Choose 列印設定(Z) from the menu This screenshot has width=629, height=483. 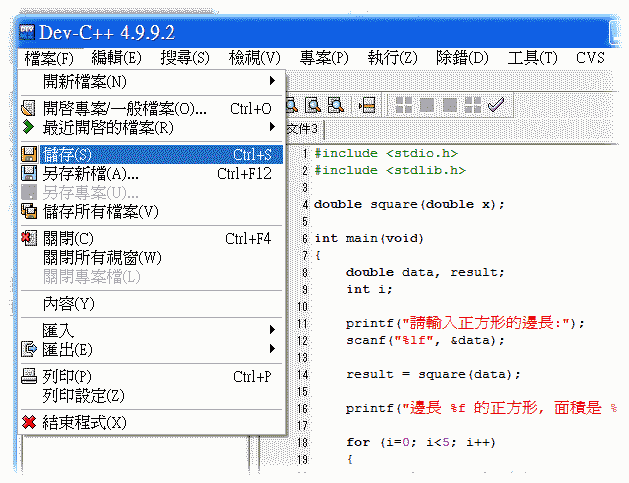point(152,396)
